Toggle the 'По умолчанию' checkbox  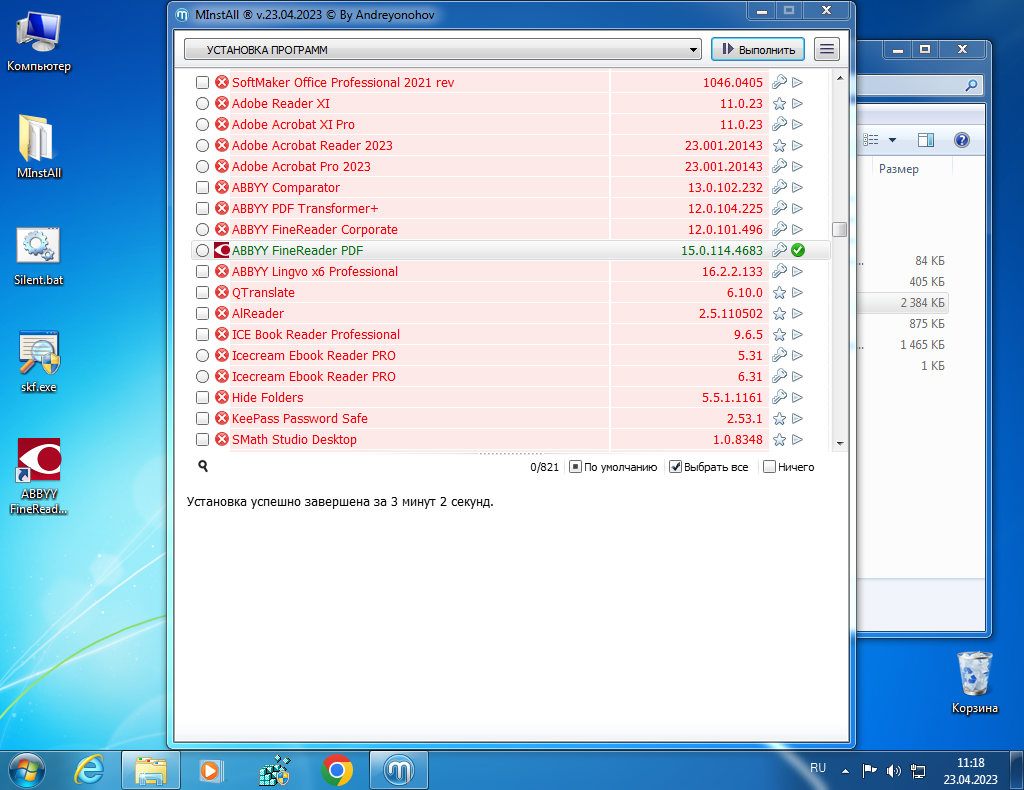click(x=575, y=467)
